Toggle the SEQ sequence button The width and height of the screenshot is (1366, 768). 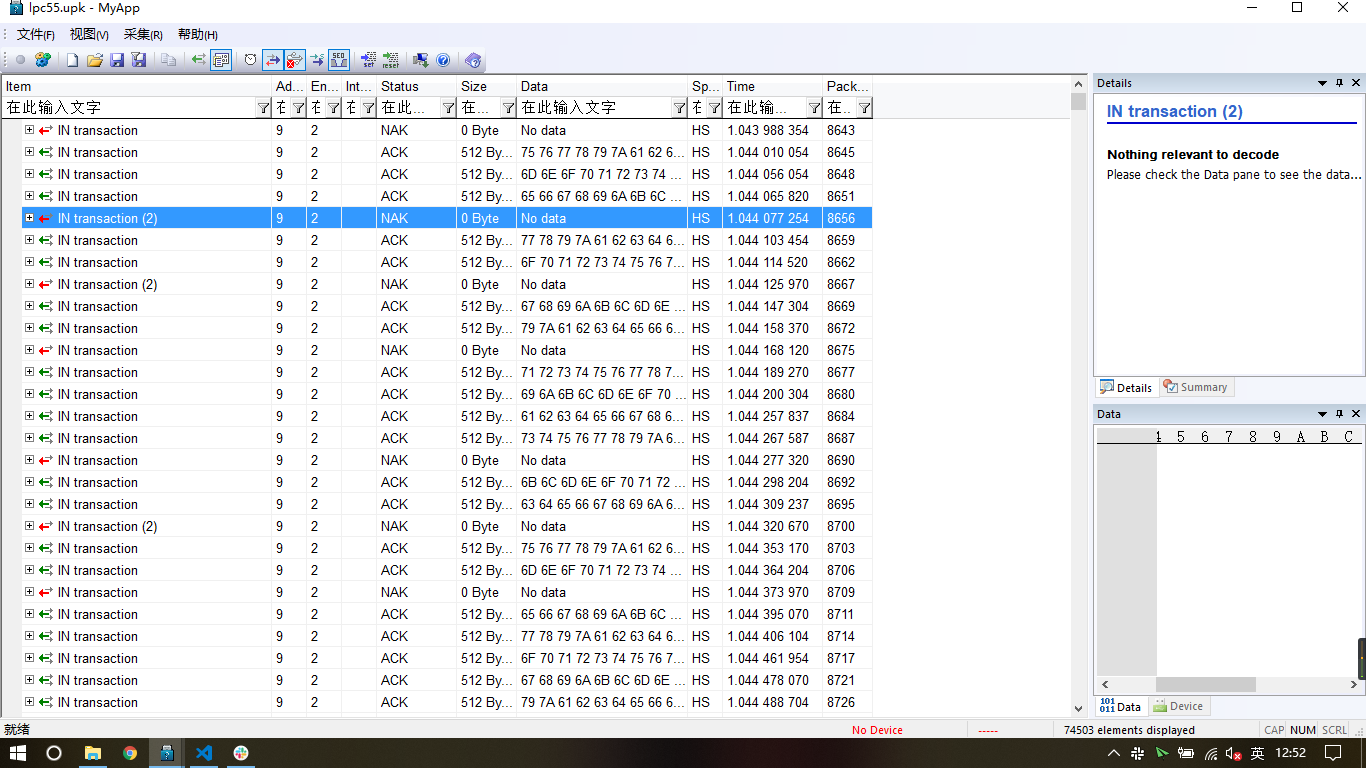[339, 60]
